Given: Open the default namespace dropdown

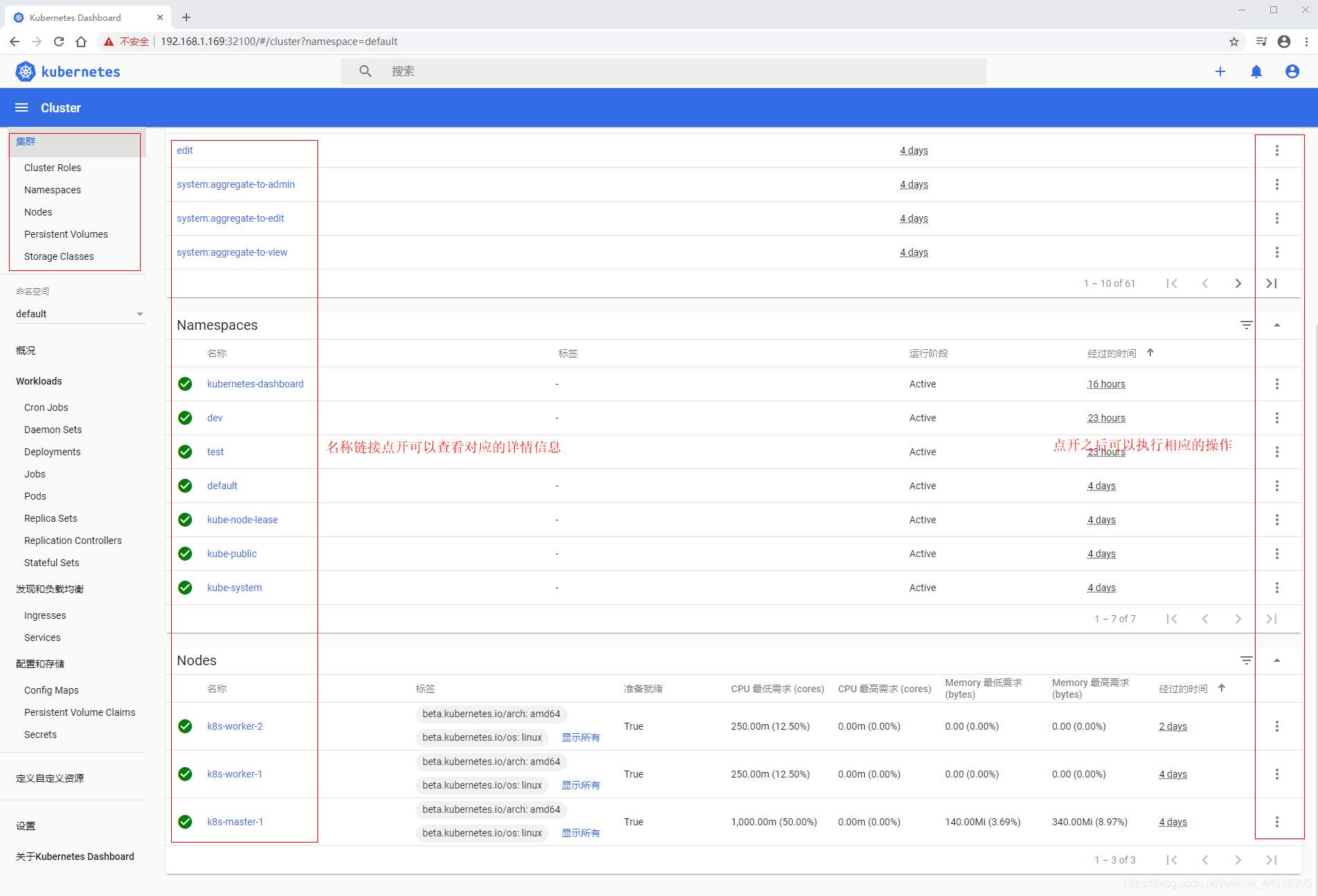Looking at the screenshot, I should tap(80, 314).
